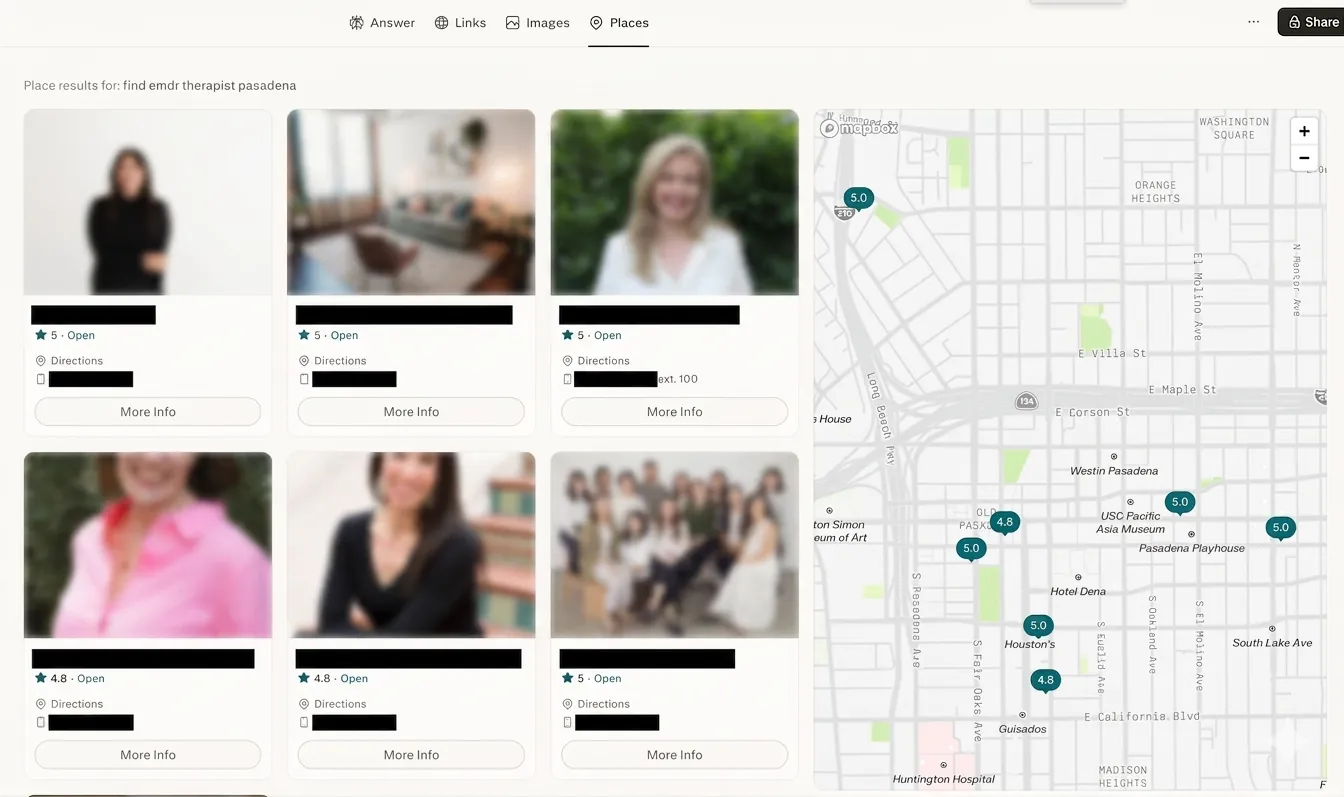The image size is (1344, 797).
Task: Select the 4.8 map marker near Old Pasadena
Action: [1005, 521]
